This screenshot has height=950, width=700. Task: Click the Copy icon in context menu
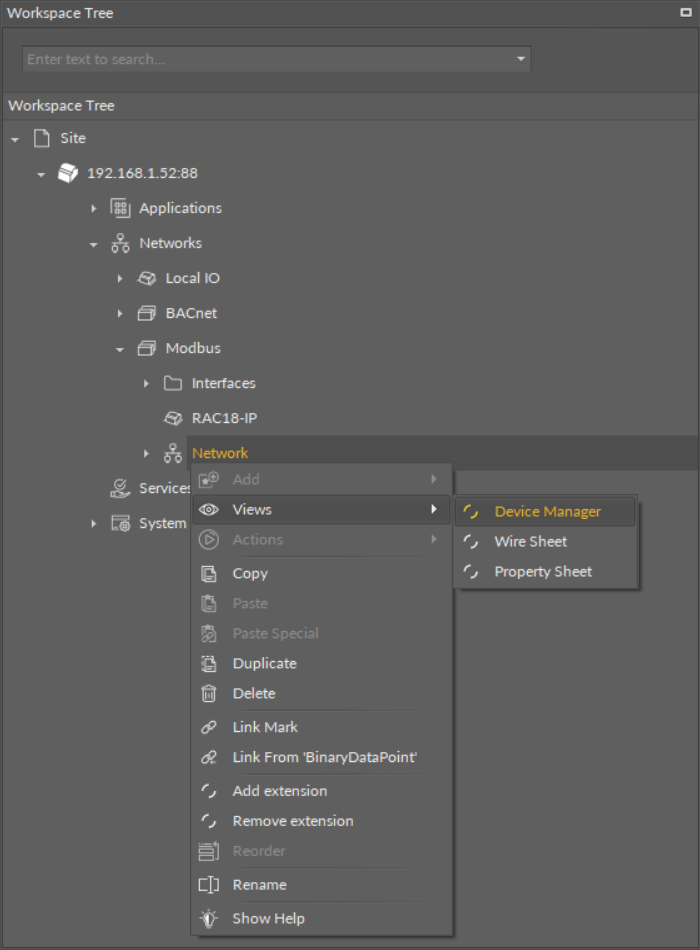click(209, 574)
